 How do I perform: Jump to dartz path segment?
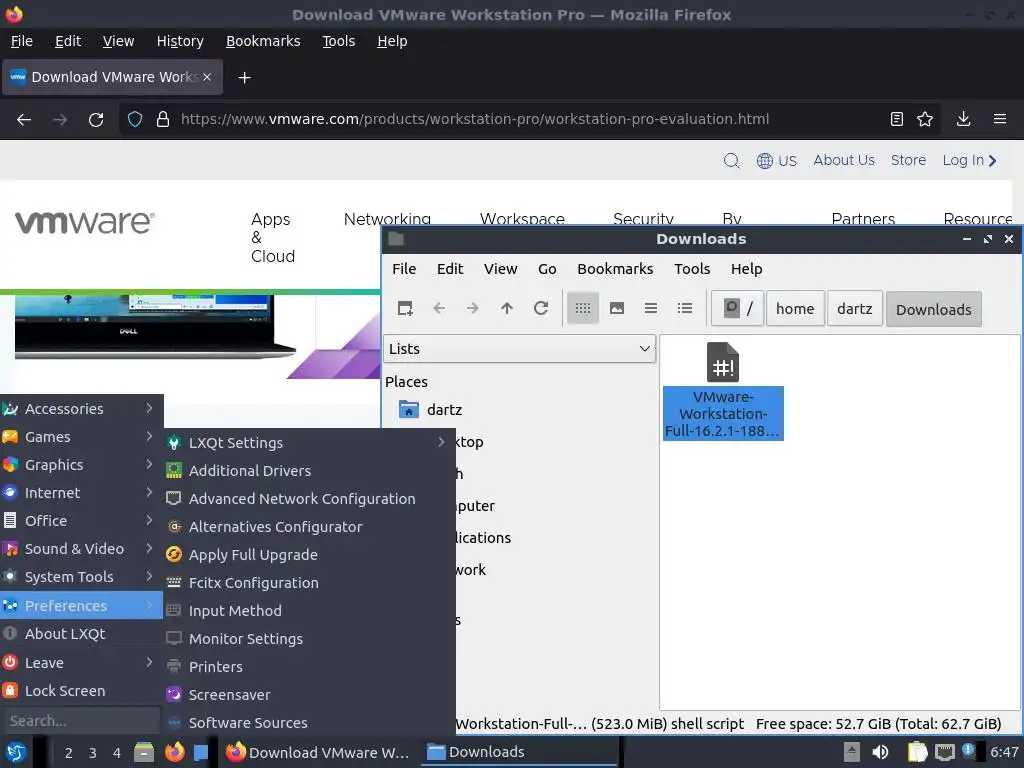(x=854, y=309)
